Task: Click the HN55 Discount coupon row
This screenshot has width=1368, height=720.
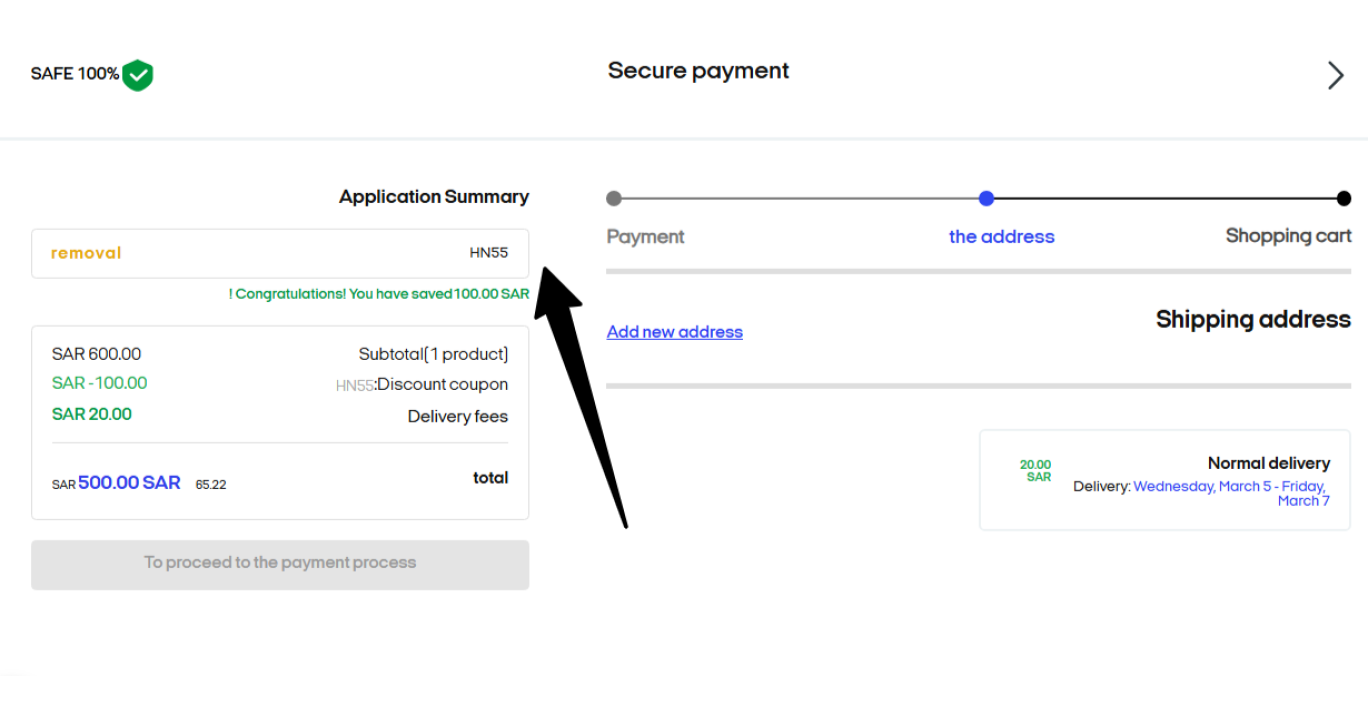Action: 280,384
